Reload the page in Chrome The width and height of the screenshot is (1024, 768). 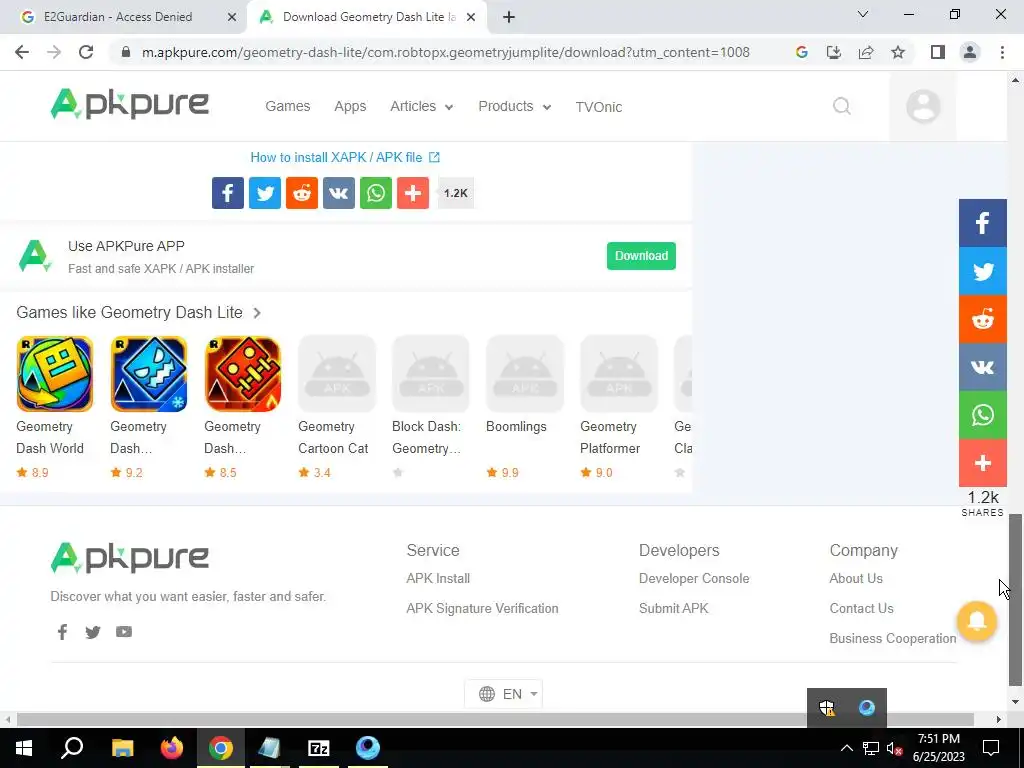[x=86, y=52]
